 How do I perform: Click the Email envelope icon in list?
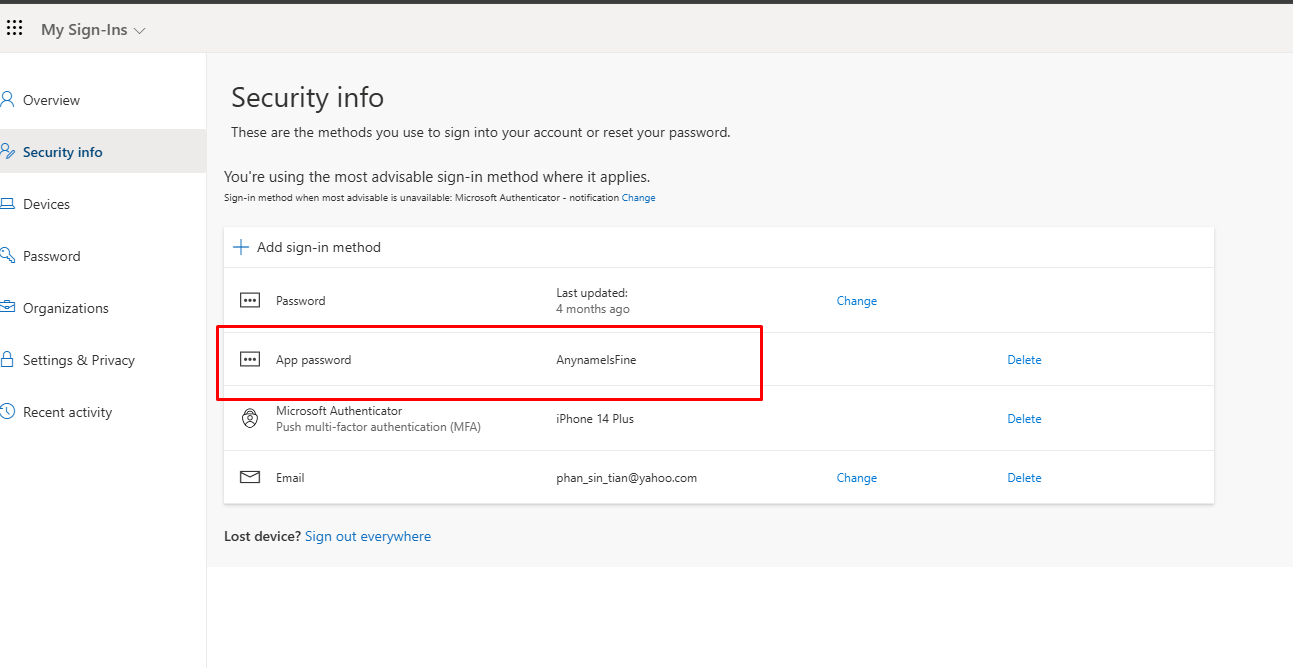click(250, 478)
